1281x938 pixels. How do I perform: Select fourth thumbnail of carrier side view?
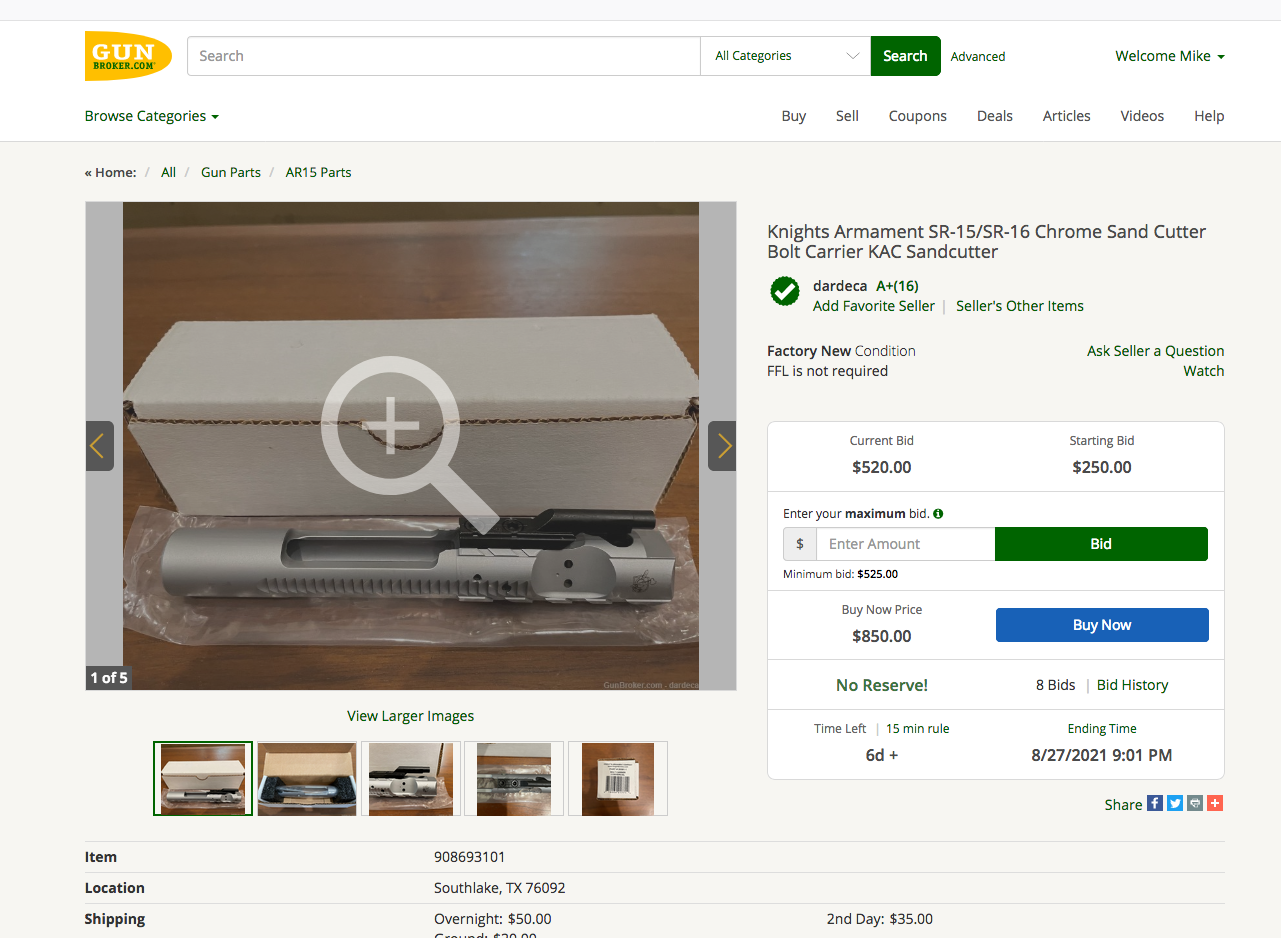(x=514, y=778)
